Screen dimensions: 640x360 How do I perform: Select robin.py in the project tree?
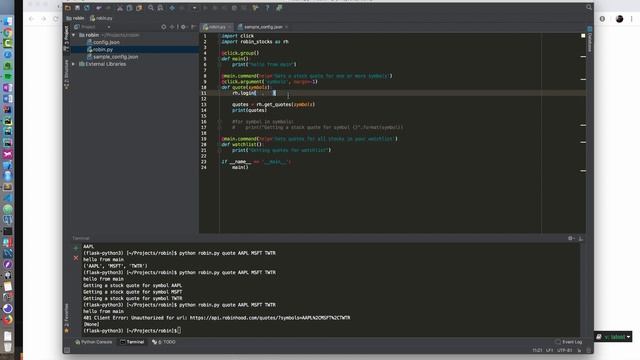coord(100,49)
